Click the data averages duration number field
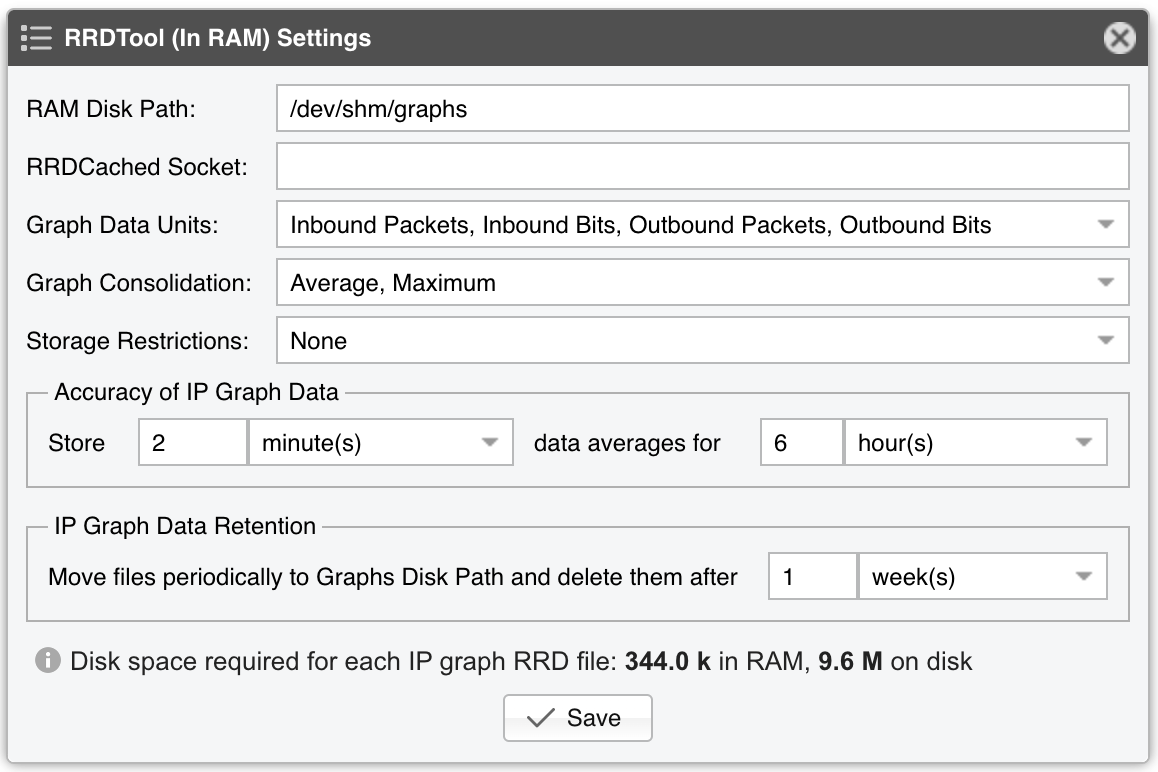Screen dimensions: 1158x772 point(801,443)
